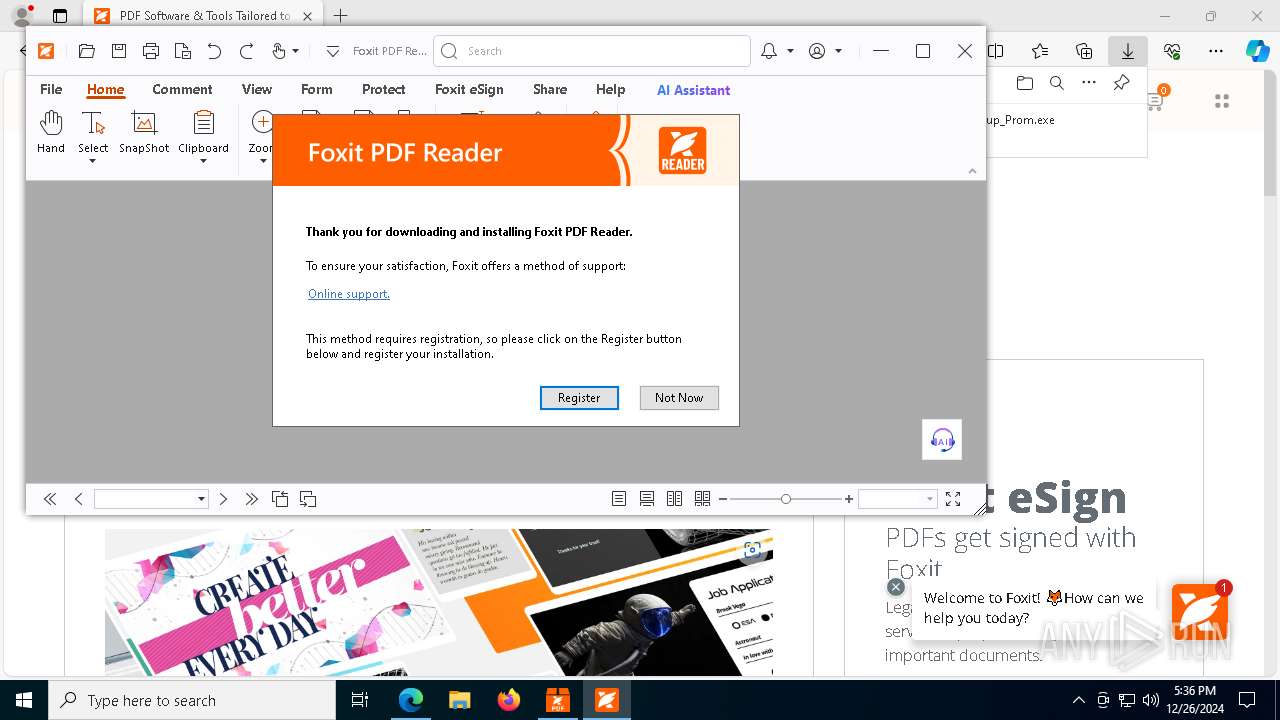The width and height of the screenshot is (1280, 720).
Task: Click the Windows taskbar search box
Action: (x=192, y=700)
